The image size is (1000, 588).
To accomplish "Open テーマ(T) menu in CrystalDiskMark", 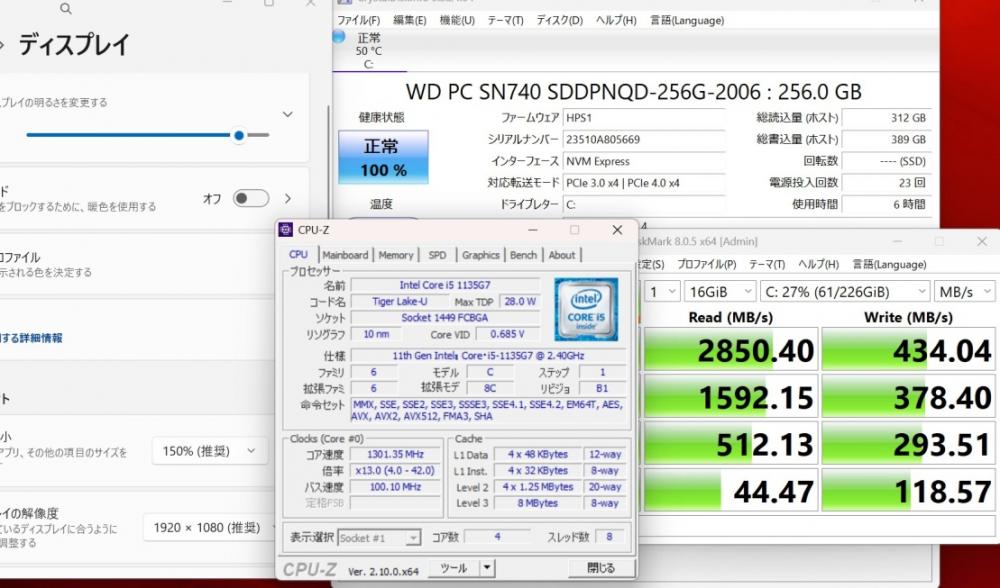I will click(767, 264).
